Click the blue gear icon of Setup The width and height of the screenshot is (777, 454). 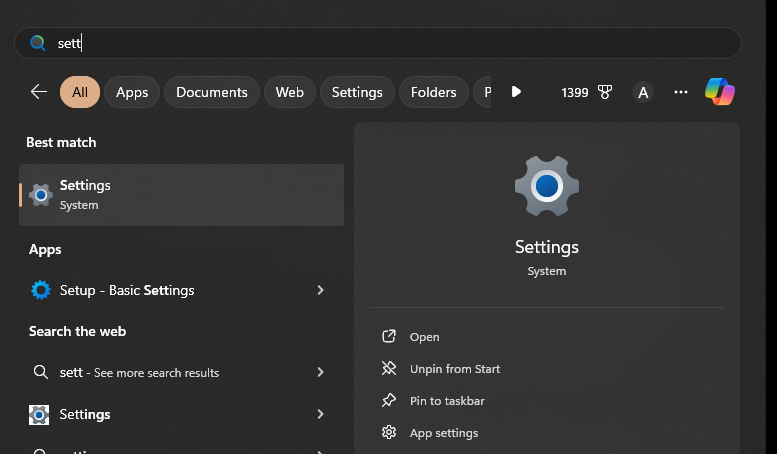(x=41, y=290)
